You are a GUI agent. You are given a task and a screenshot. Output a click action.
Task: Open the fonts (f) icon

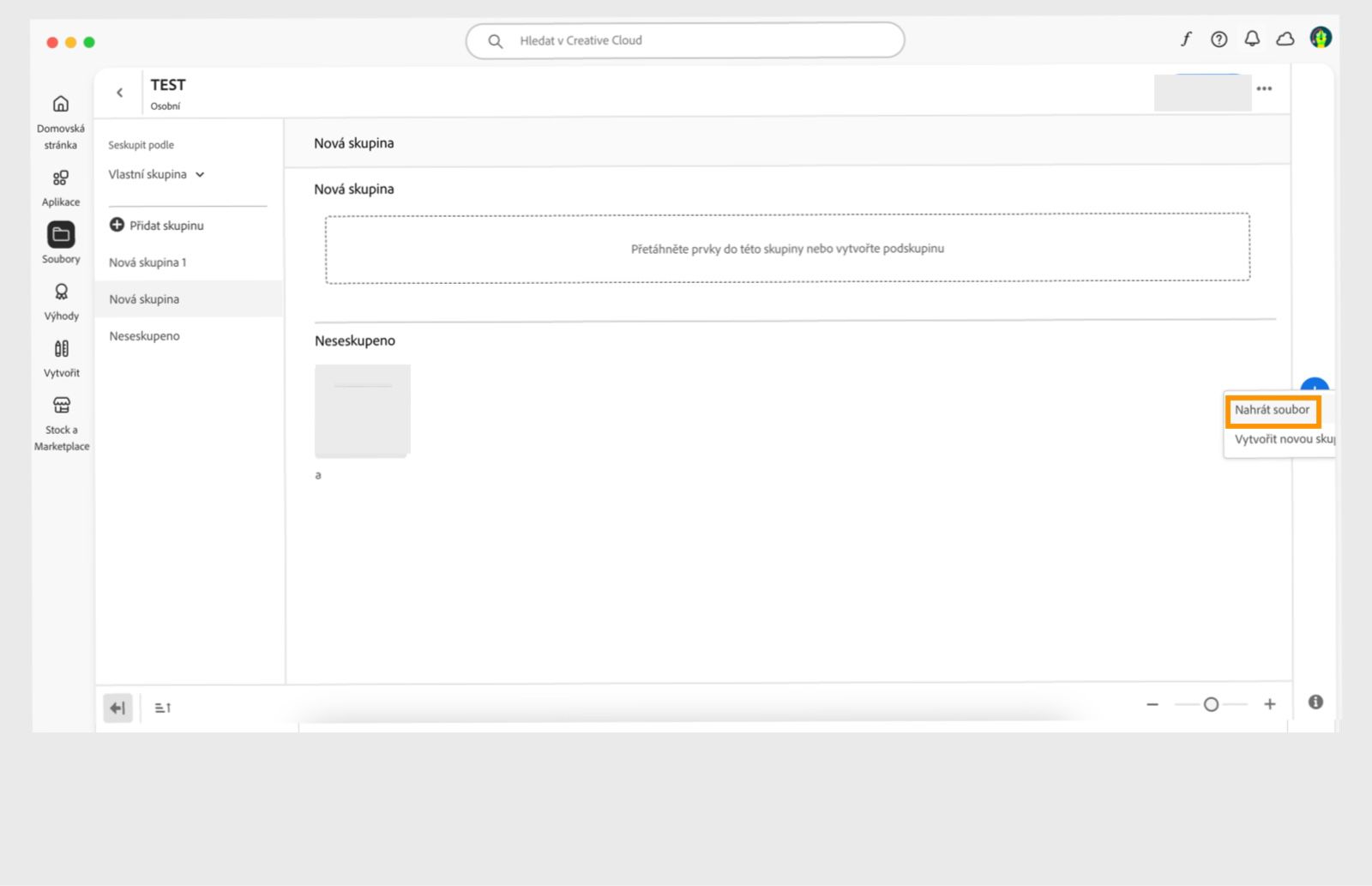pos(1186,39)
